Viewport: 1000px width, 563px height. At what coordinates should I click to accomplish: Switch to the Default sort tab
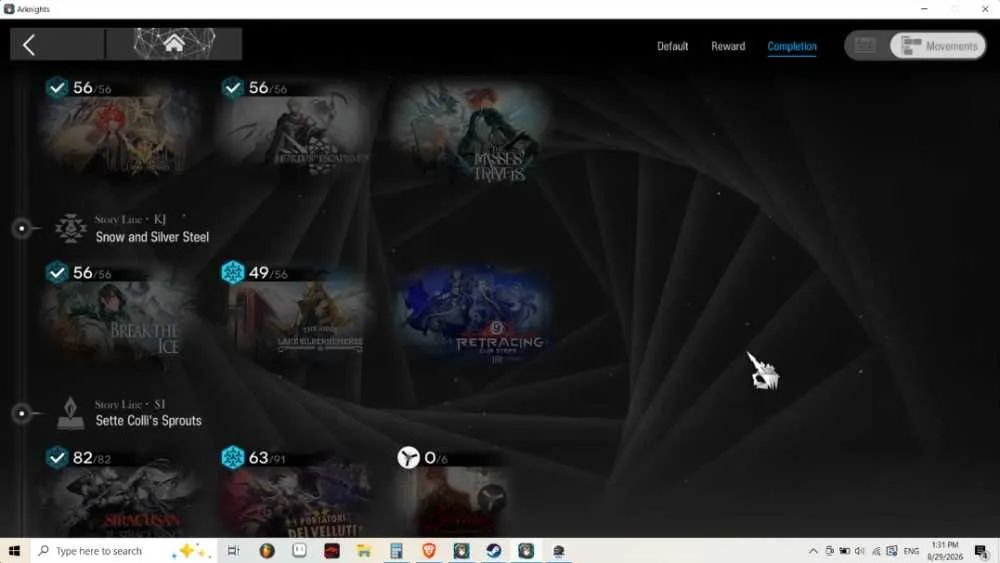pos(672,47)
